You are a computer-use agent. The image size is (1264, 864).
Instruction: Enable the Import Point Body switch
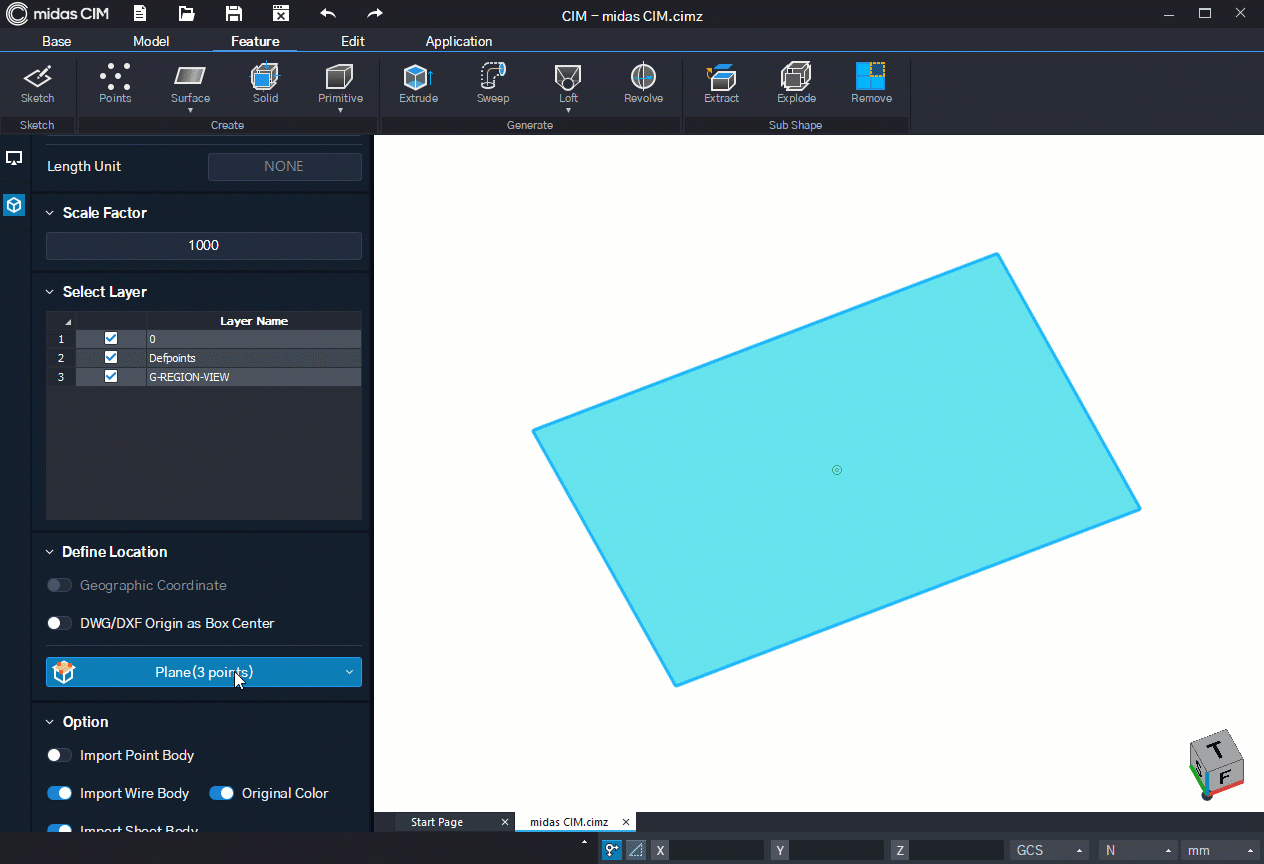[x=59, y=755]
